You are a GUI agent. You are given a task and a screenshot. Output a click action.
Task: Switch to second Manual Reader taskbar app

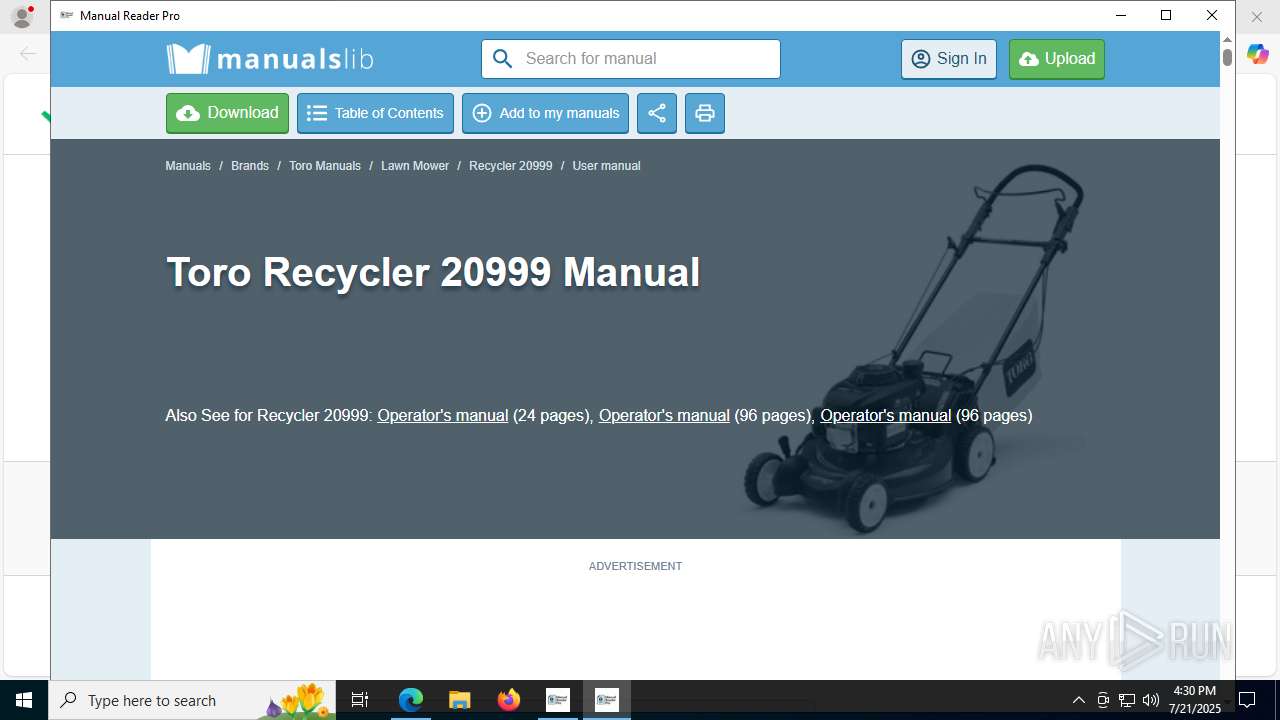(607, 700)
